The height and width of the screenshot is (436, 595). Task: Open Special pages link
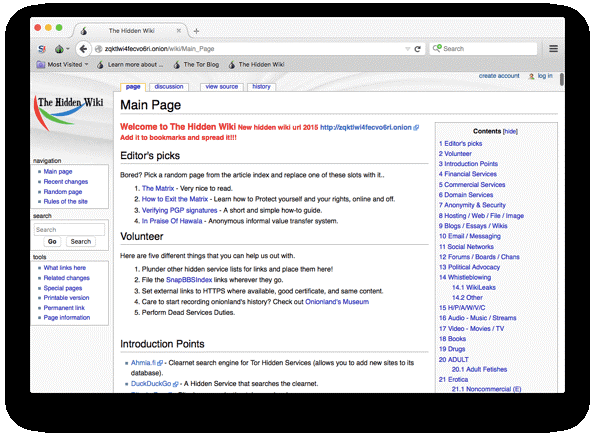click(x=63, y=288)
